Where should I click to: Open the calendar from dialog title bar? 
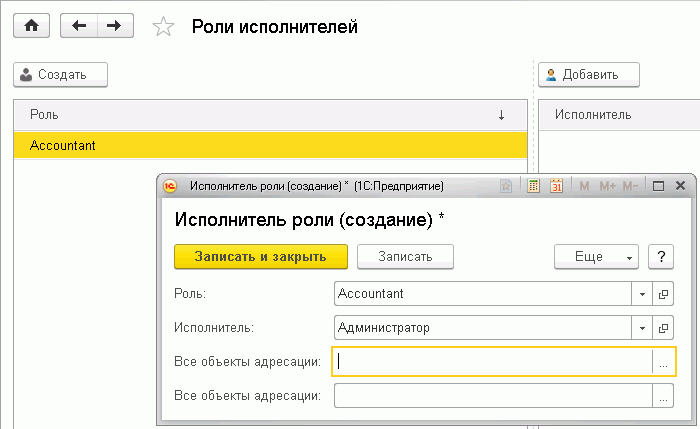pos(557,185)
